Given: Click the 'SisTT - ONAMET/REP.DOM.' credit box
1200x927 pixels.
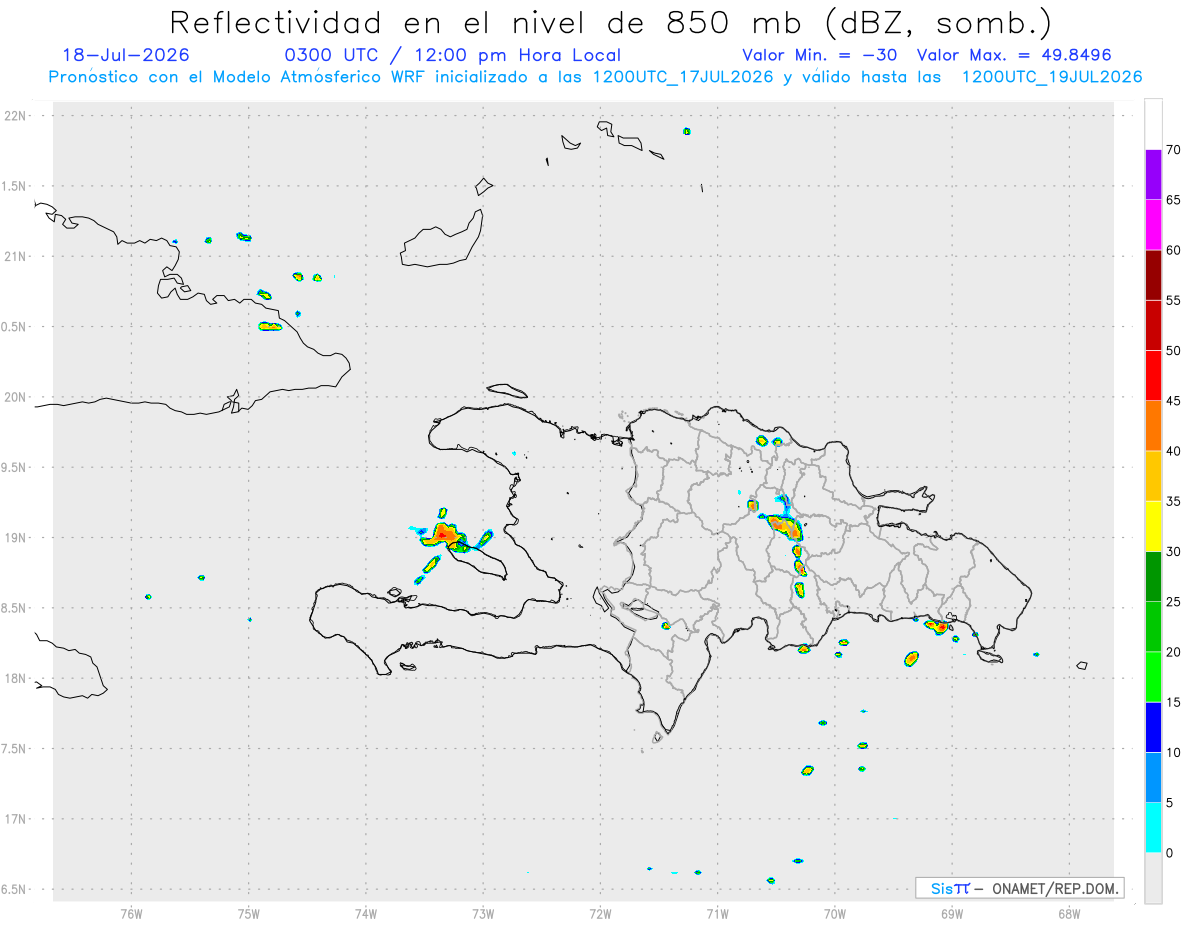Looking at the screenshot, I should pyautogui.click(x=1019, y=888).
